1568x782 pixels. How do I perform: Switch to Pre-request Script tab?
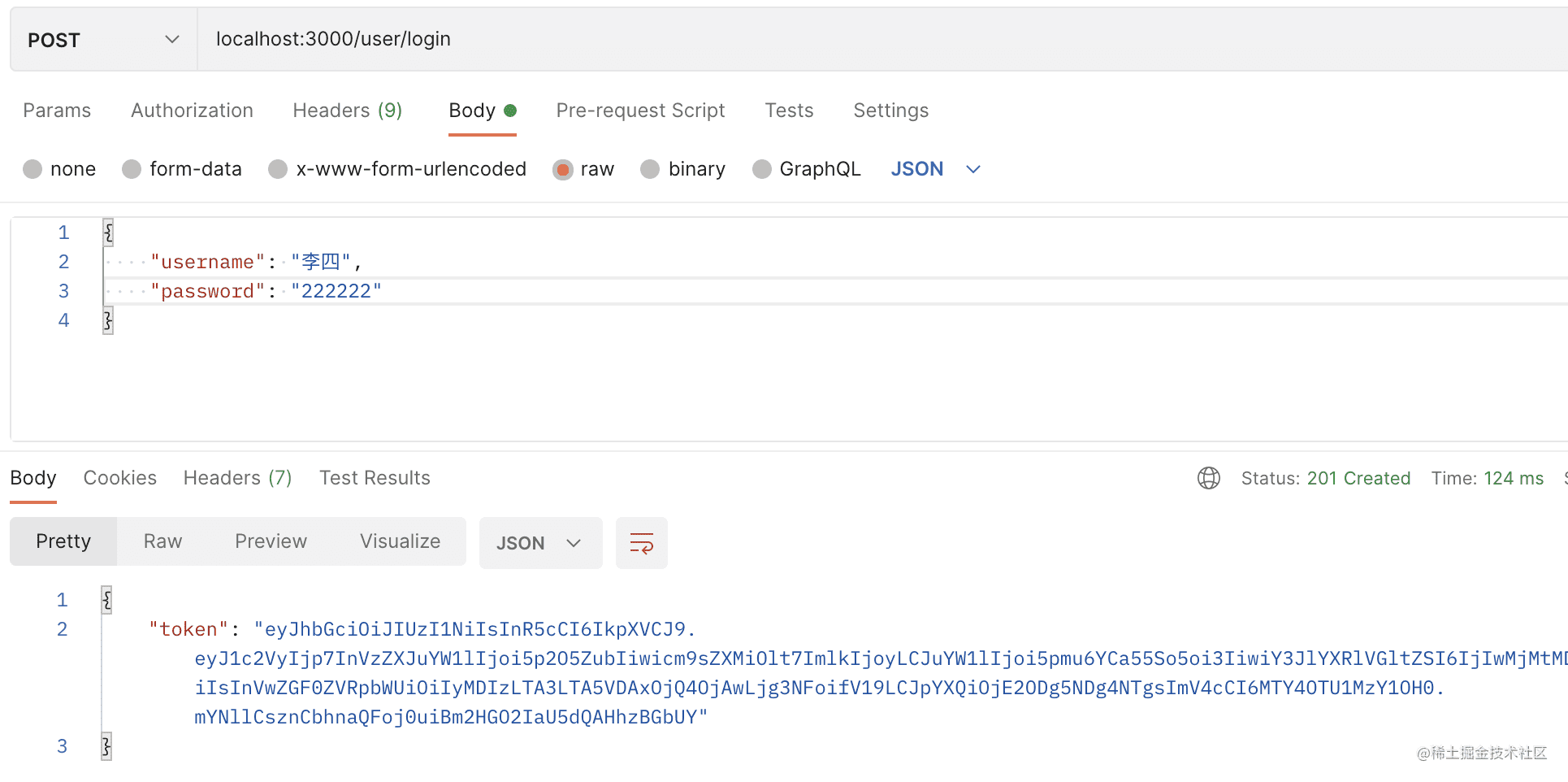tap(640, 111)
